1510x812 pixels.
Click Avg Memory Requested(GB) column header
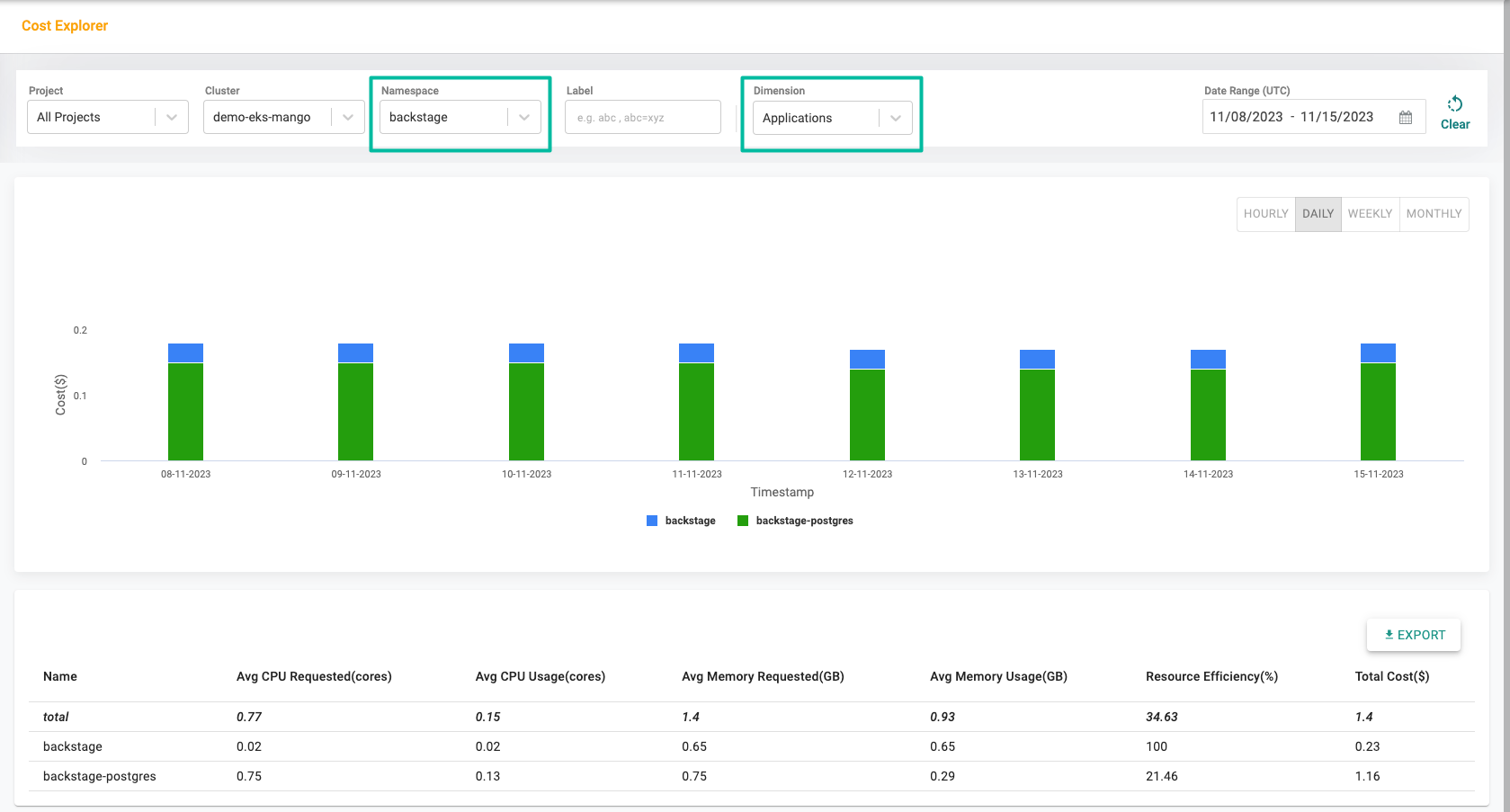[x=763, y=676]
